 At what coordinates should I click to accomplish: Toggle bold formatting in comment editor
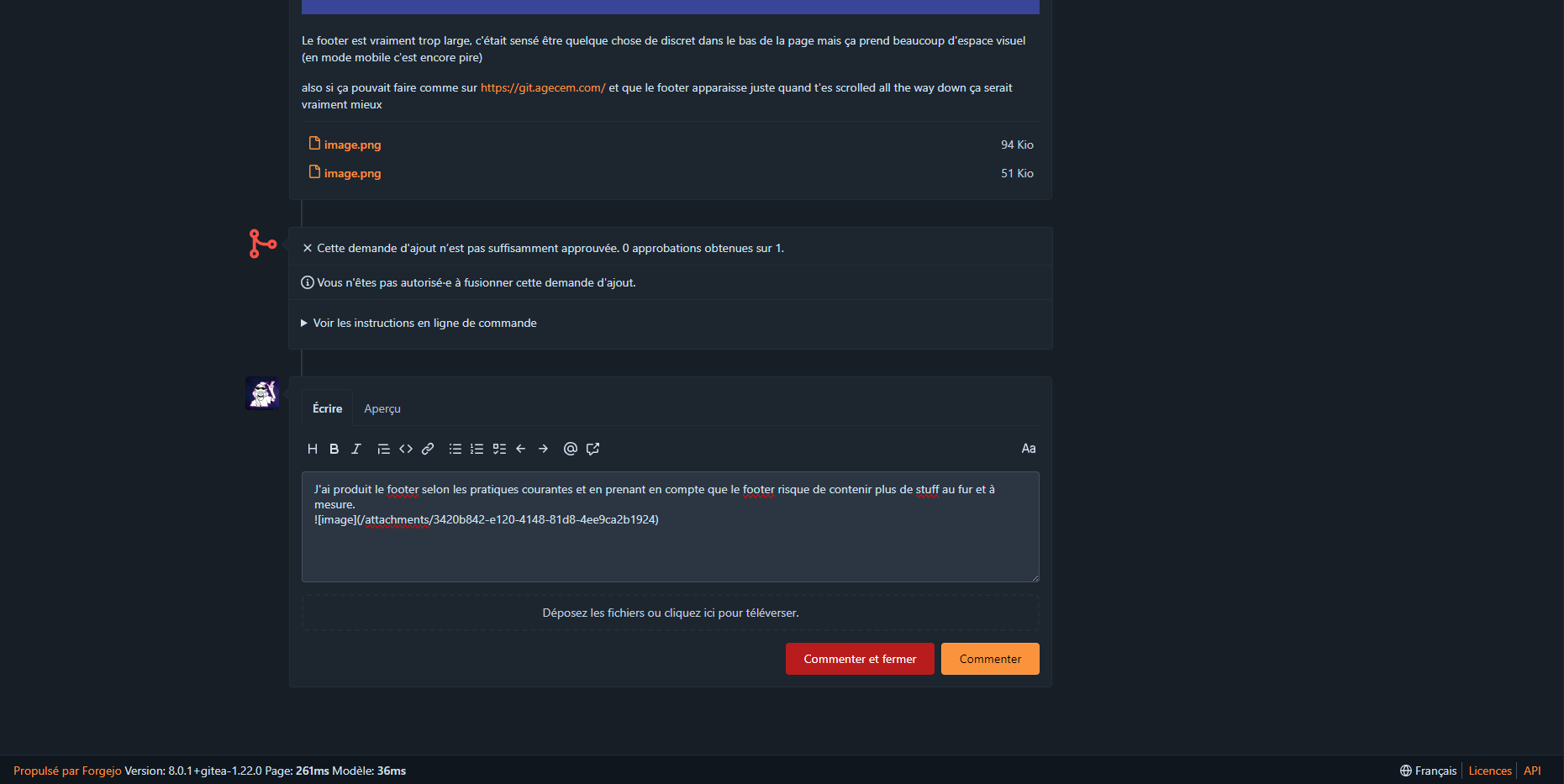coord(334,449)
